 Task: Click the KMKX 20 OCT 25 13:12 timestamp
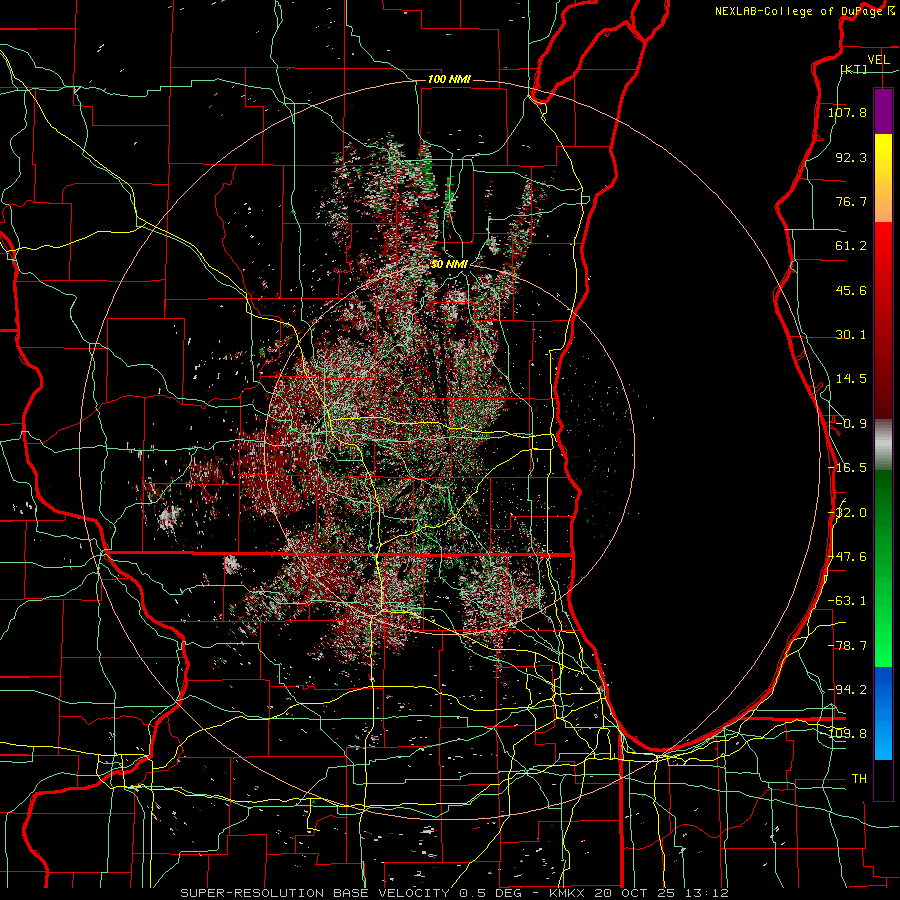(638, 893)
